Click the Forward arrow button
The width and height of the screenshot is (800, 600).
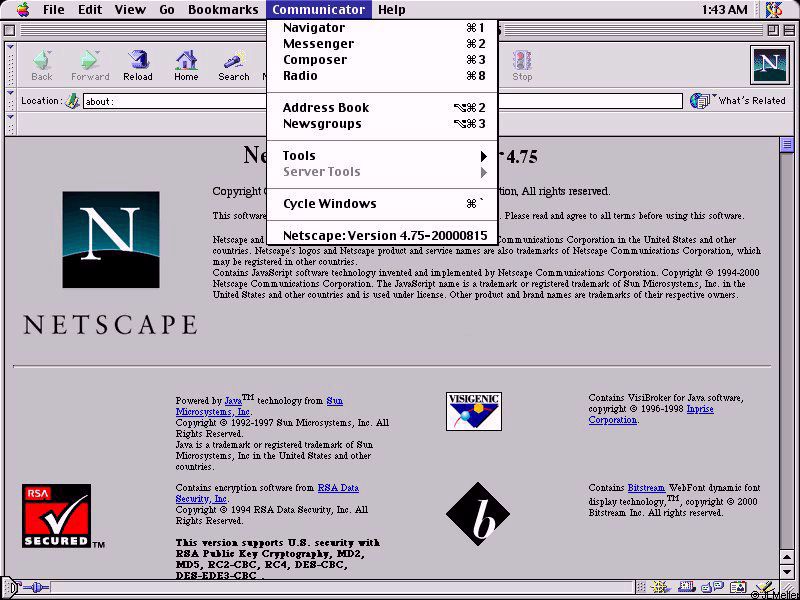click(x=90, y=65)
